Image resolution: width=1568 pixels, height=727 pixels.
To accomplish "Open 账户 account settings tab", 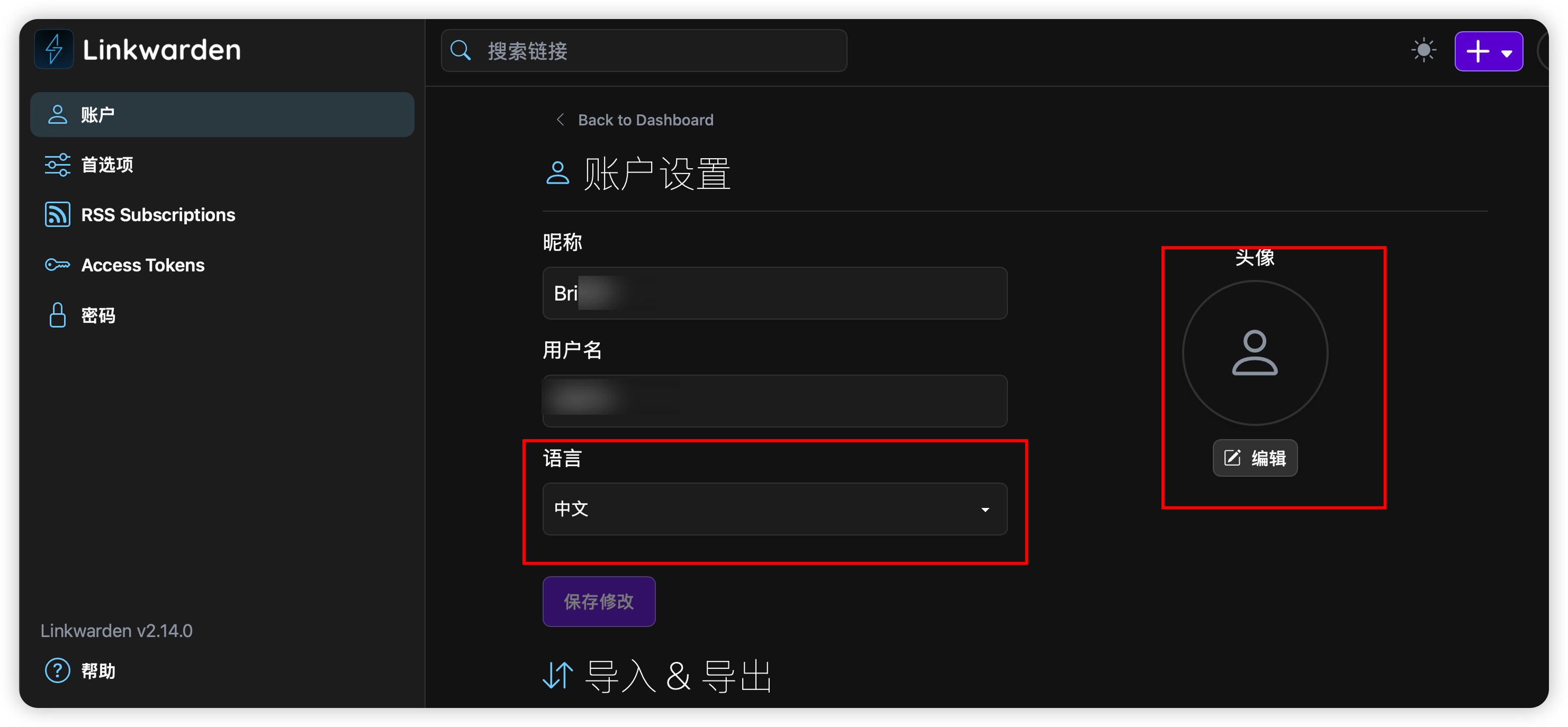I will pyautogui.click(x=222, y=114).
